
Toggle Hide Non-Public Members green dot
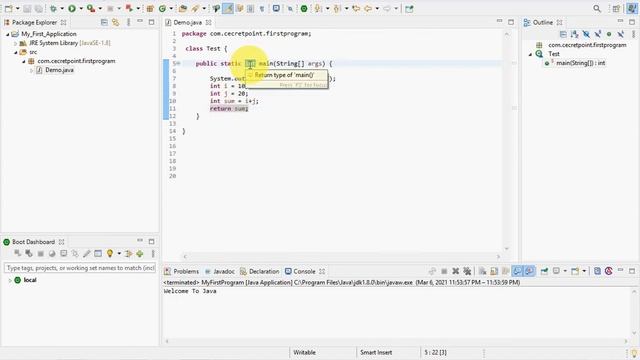pos(609,34)
